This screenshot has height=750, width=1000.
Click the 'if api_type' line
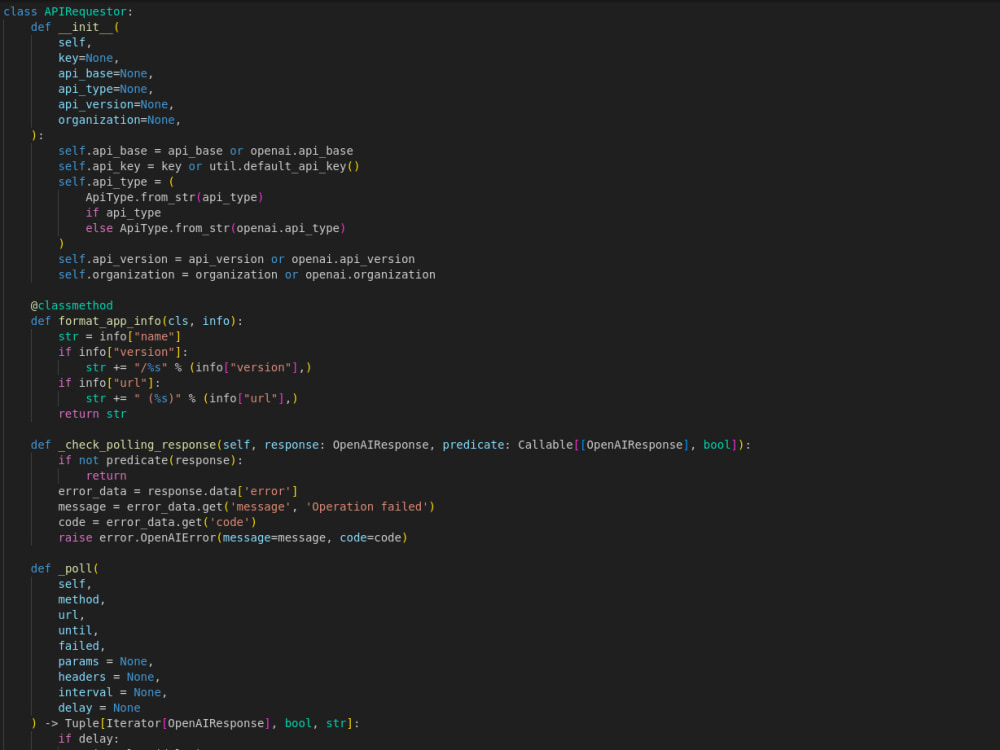click(x=123, y=212)
